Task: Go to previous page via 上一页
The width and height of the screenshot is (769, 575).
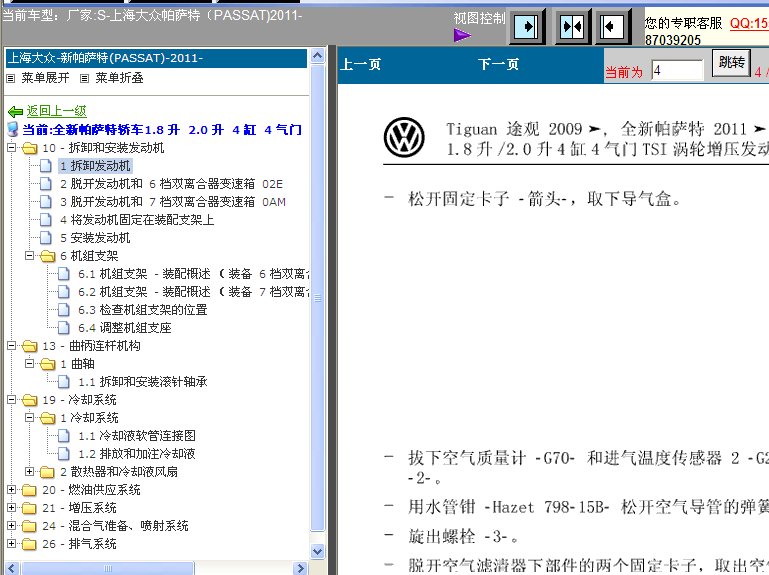Action: [x=360, y=64]
